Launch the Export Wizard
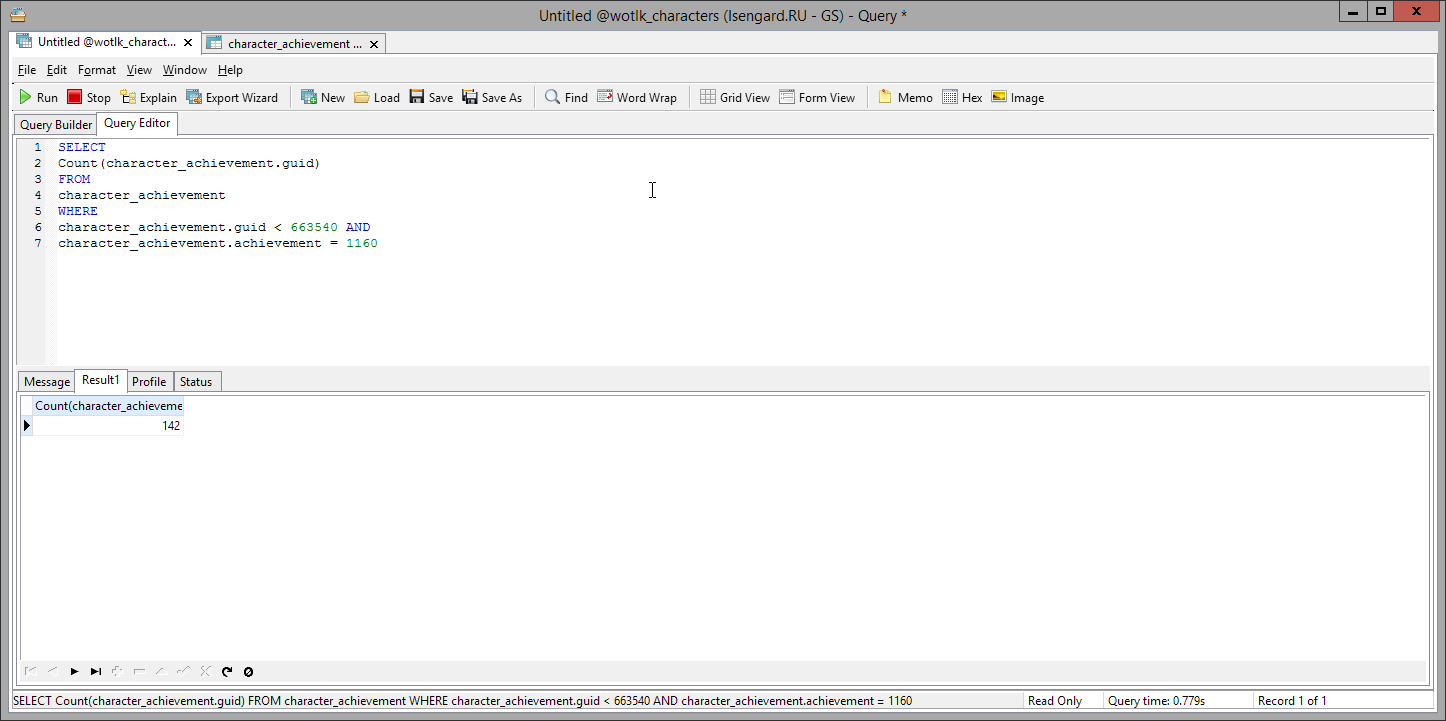Screen dimensions: 1446x721 (x=232, y=97)
